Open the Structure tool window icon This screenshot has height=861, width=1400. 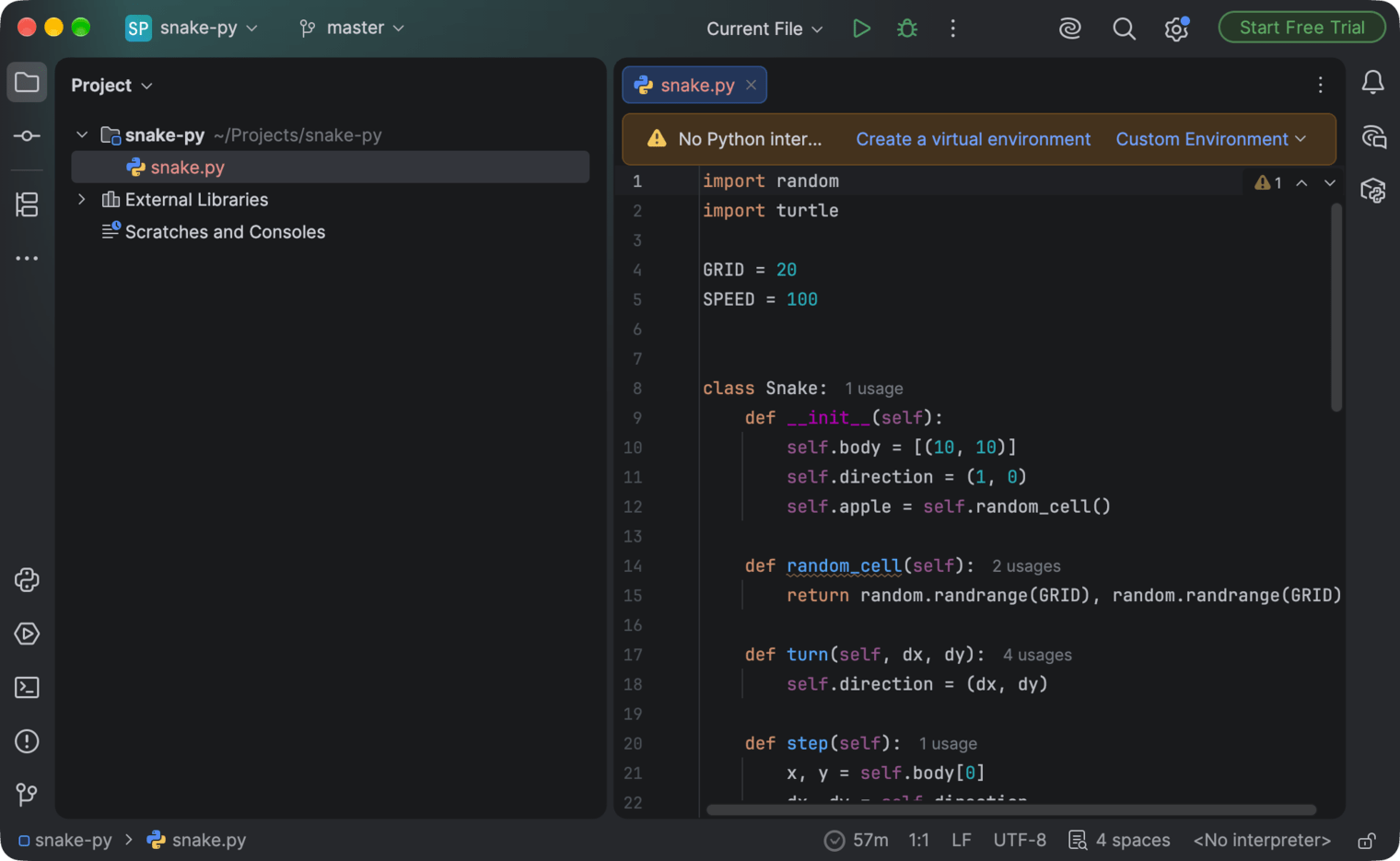click(27, 204)
